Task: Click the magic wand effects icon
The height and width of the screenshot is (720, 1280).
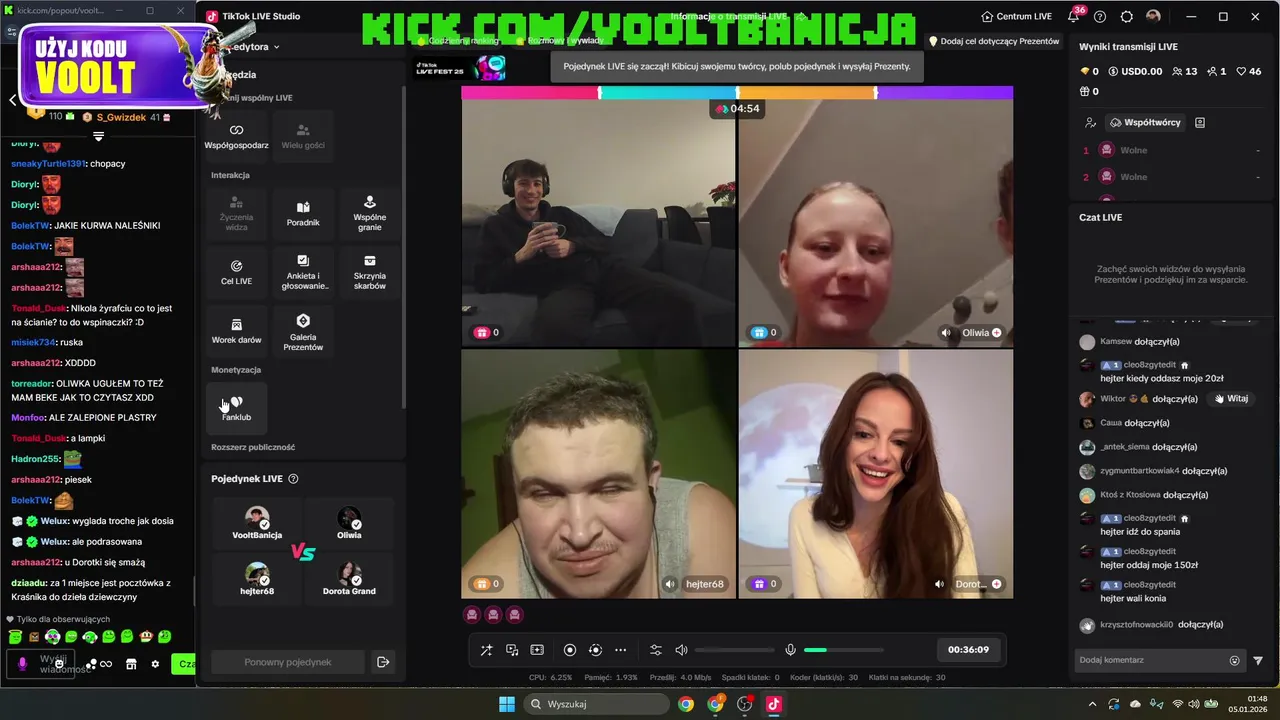Action: 486,650
